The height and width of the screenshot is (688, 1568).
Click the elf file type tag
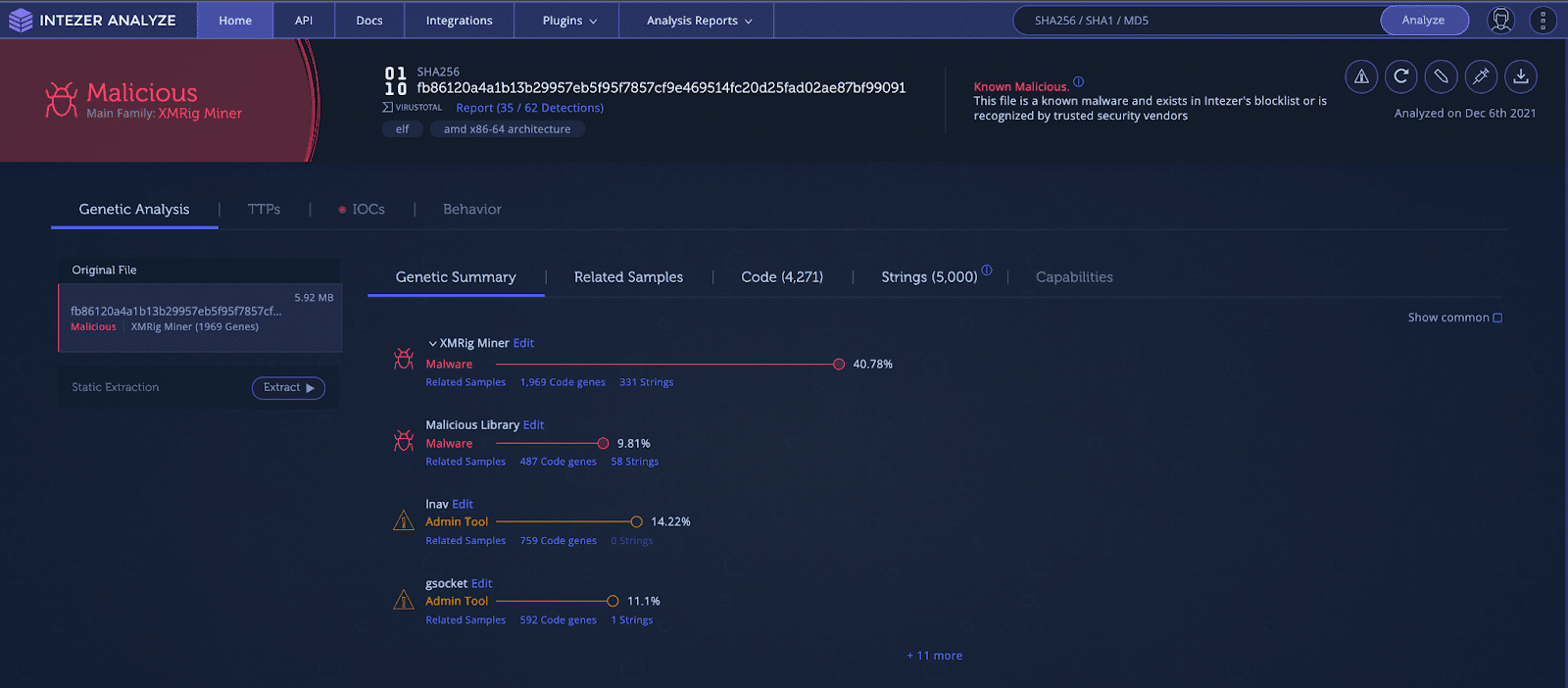[402, 129]
